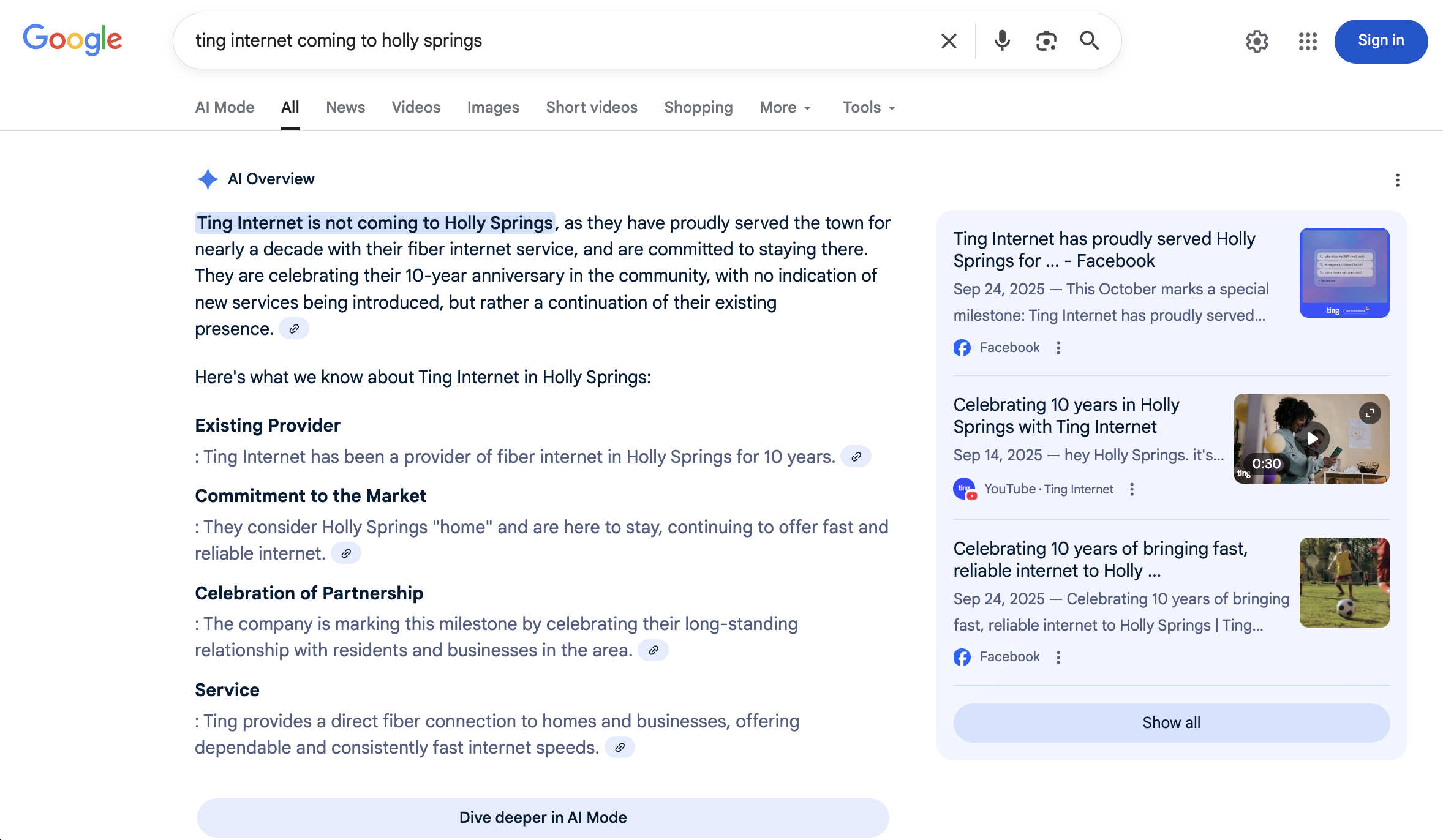
Task: Click inside the Google search text field
Action: coord(551,41)
